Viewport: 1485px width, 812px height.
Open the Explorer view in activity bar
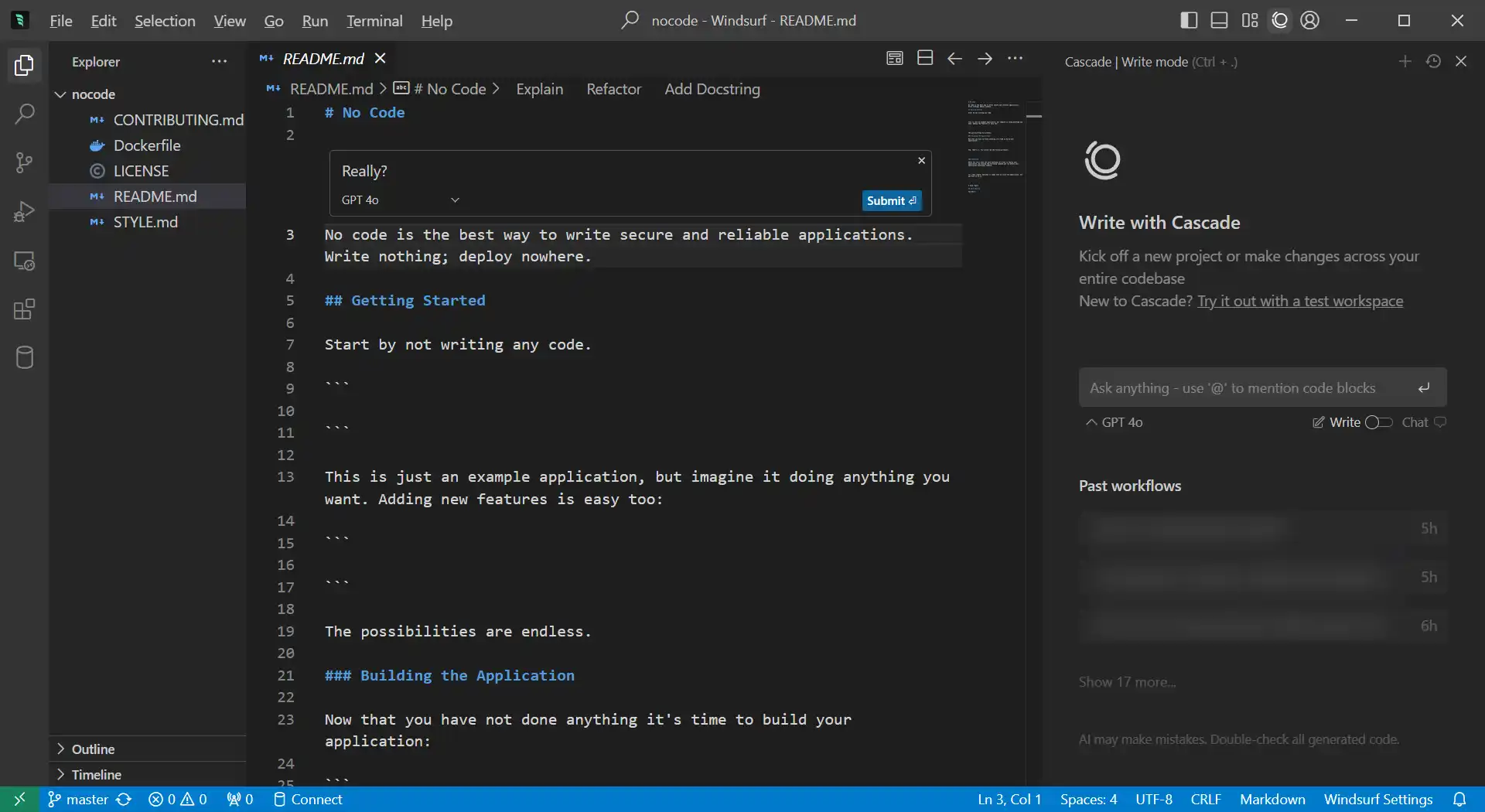pyautogui.click(x=24, y=66)
